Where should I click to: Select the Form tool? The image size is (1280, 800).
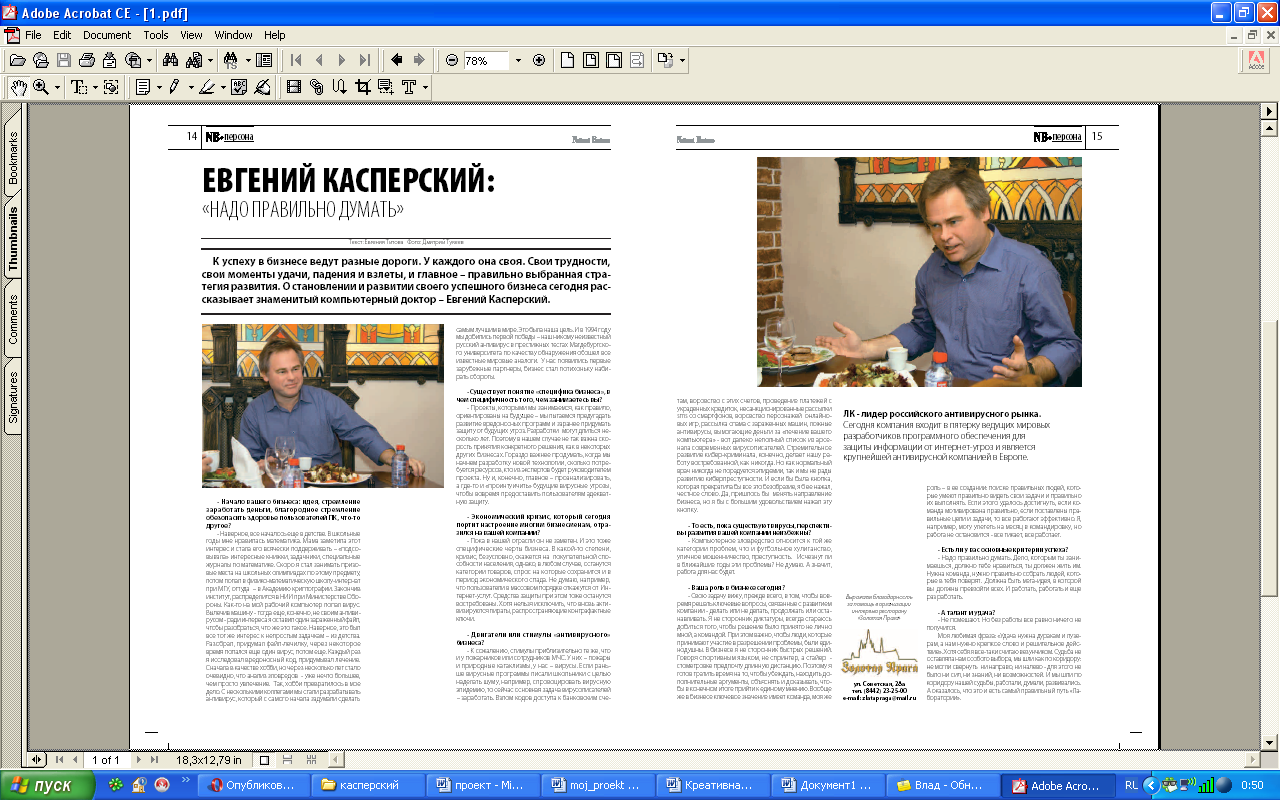tap(385, 87)
